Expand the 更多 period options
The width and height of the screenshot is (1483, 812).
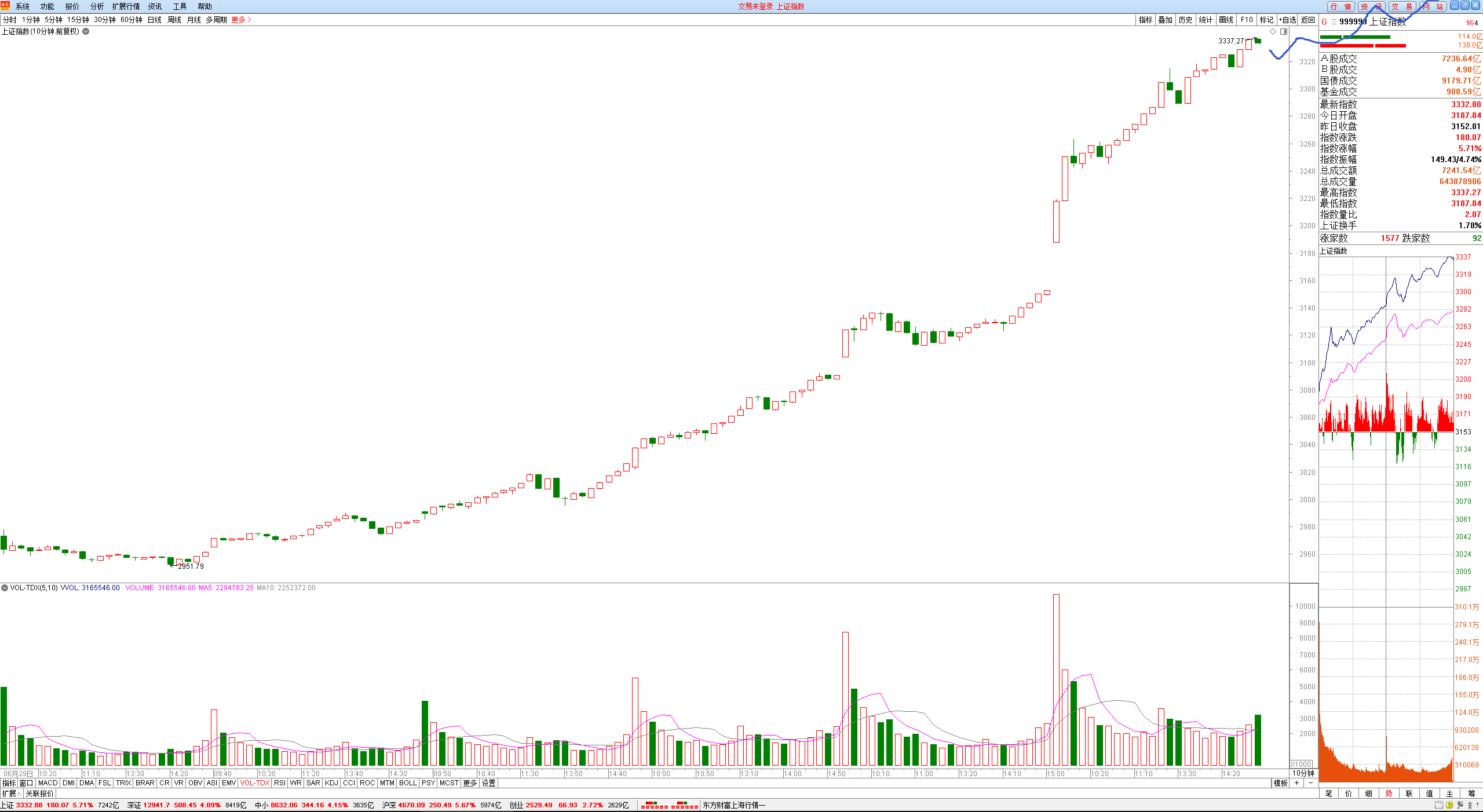tap(241, 20)
